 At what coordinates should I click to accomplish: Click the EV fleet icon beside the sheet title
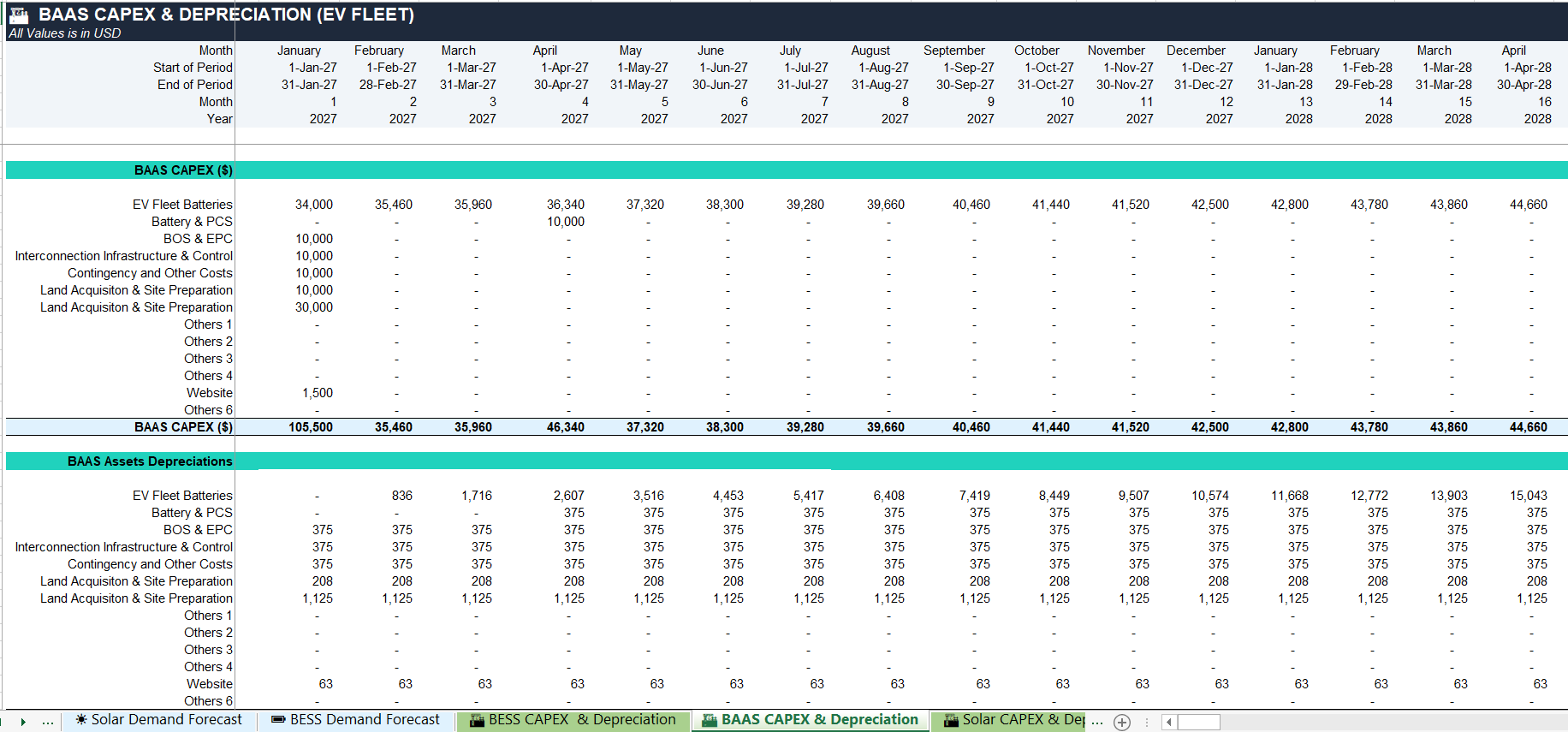point(19,15)
